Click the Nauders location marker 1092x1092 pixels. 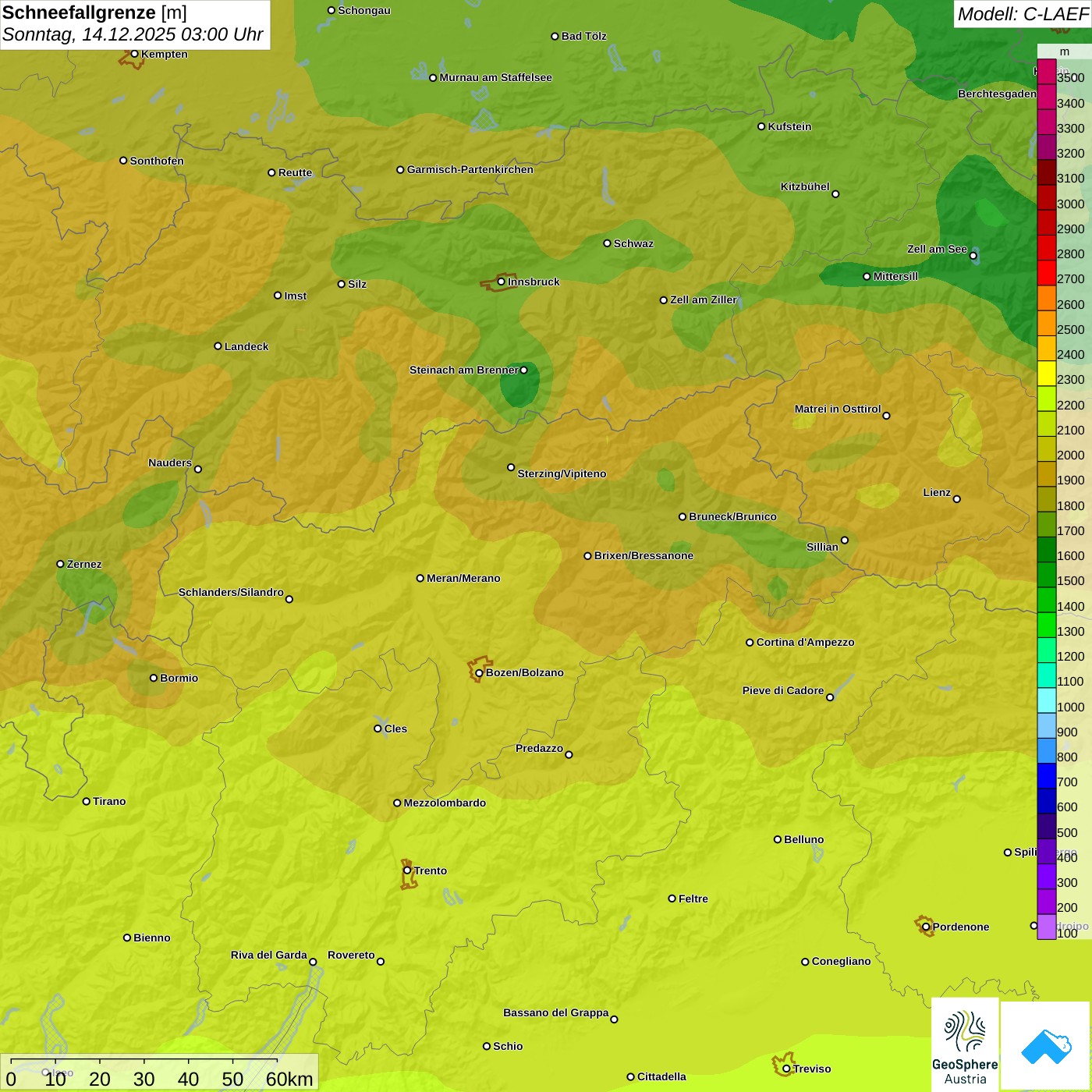198,469
